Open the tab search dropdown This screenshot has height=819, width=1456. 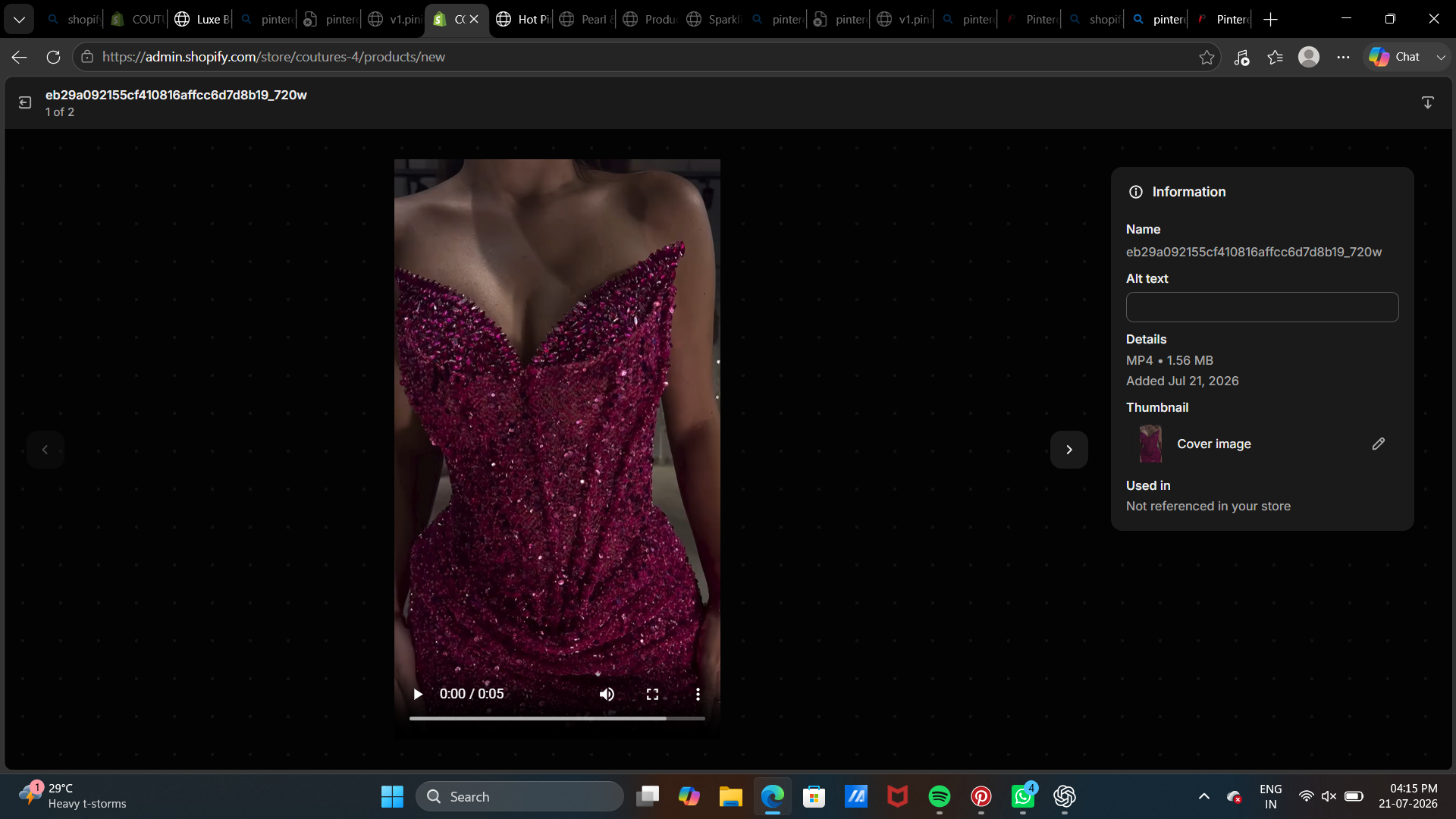pyautogui.click(x=19, y=19)
